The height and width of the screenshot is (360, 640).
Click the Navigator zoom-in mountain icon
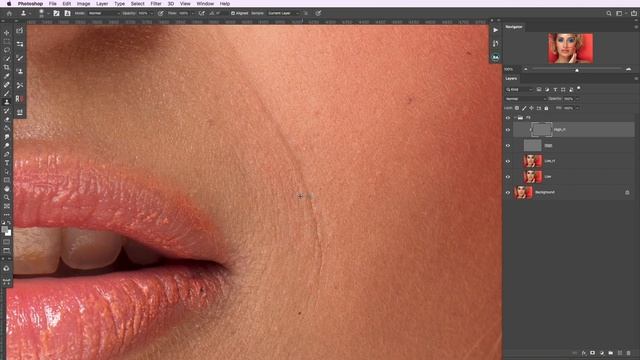pos(629,69)
